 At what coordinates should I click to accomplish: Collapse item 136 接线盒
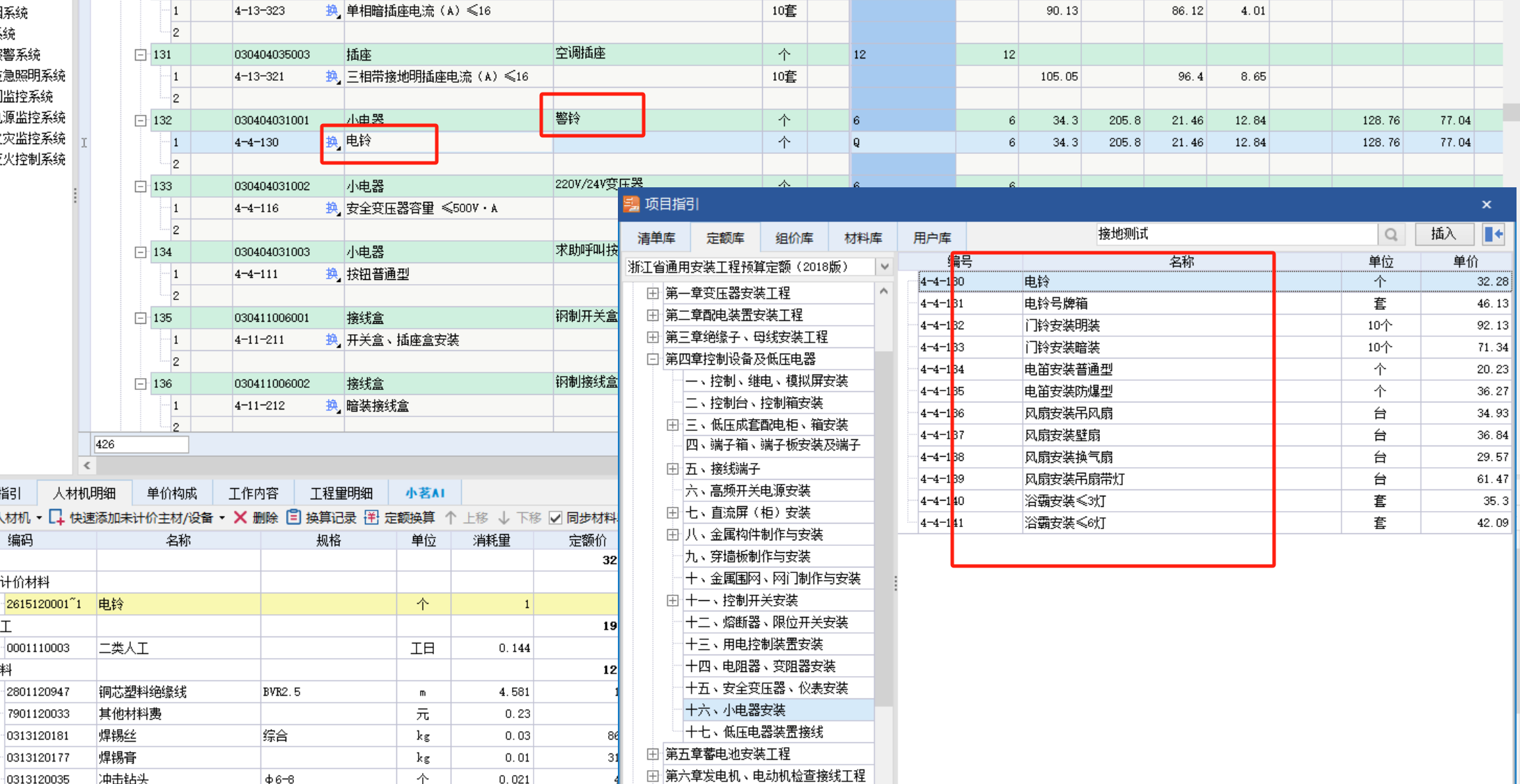point(140,383)
